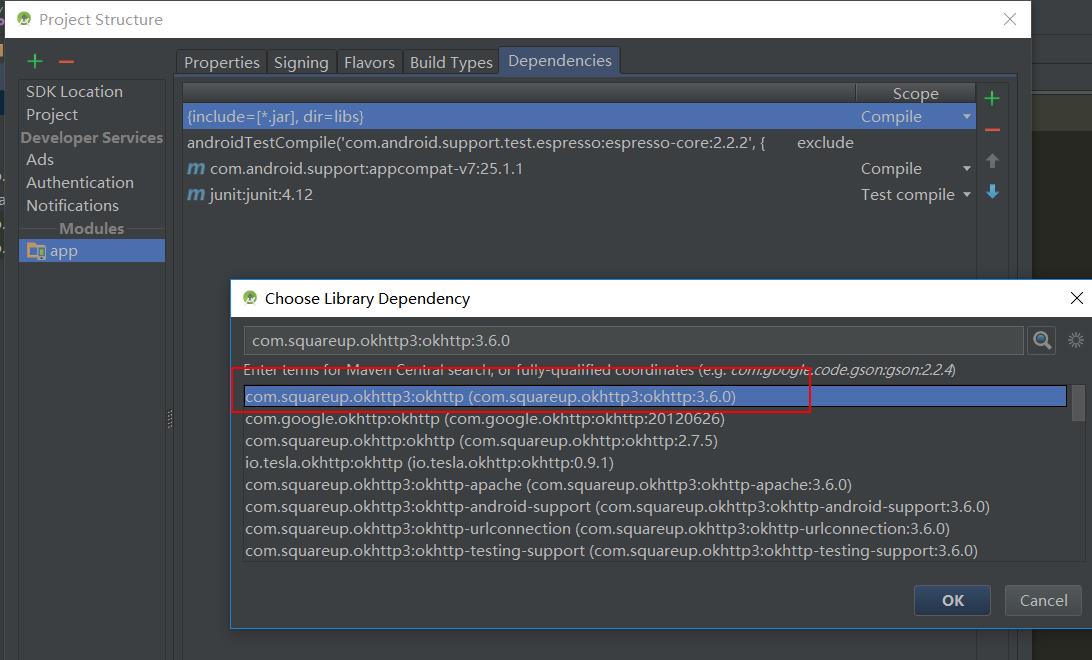The image size is (1092, 660).
Task: Click the settings gear beside search button
Action: click(x=1076, y=341)
